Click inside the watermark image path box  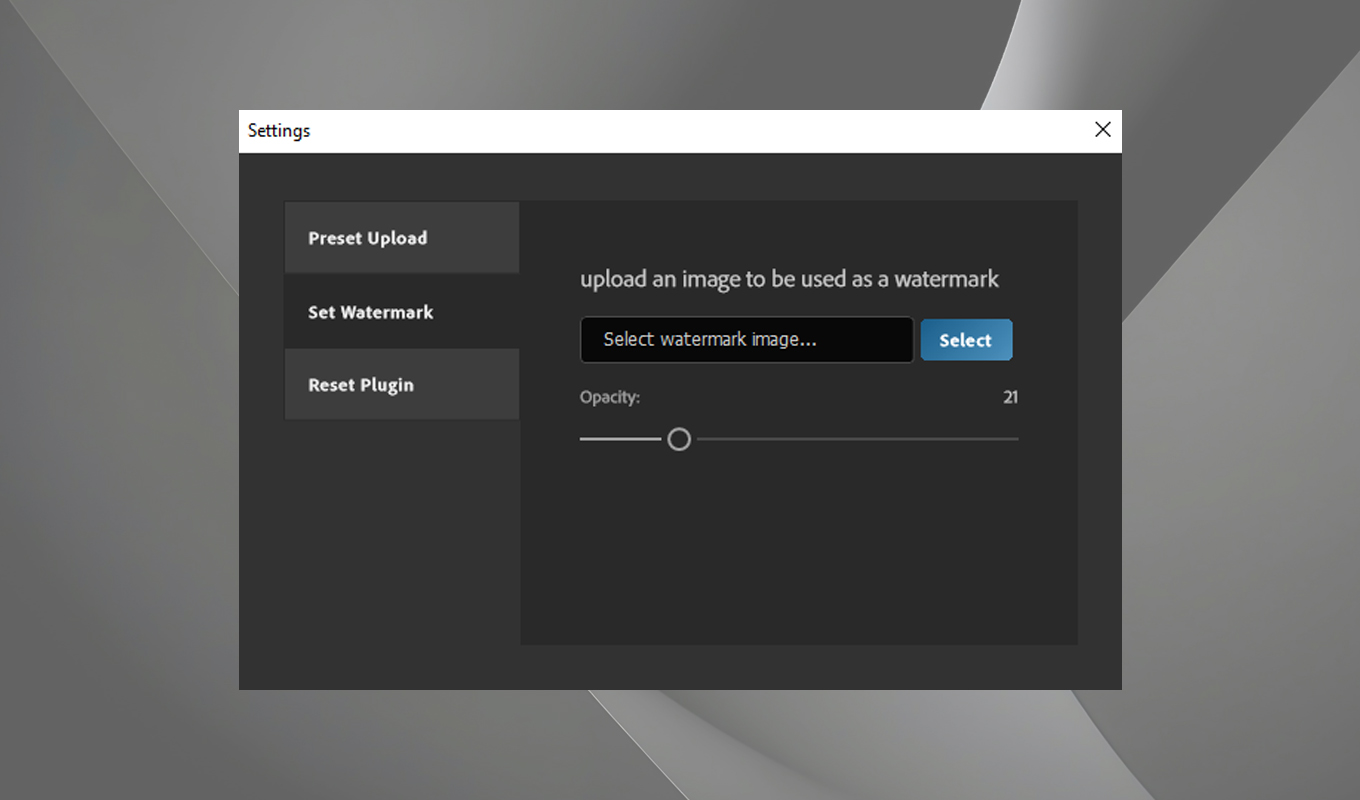(746, 339)
